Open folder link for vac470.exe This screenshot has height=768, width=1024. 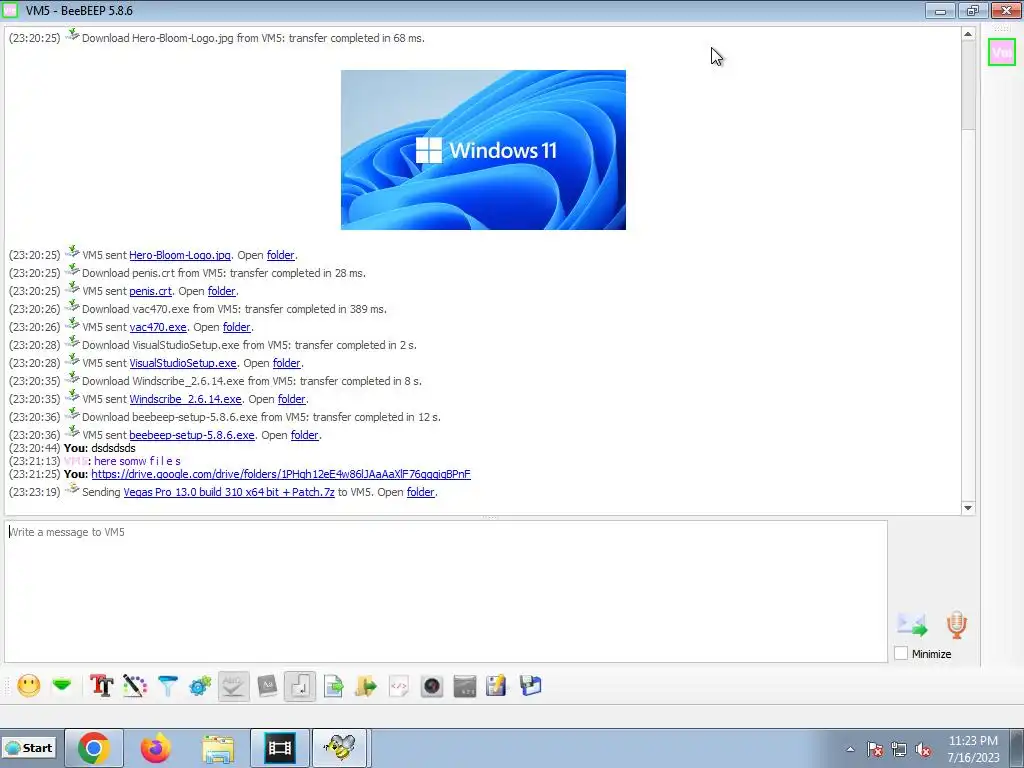click(237, 327)
